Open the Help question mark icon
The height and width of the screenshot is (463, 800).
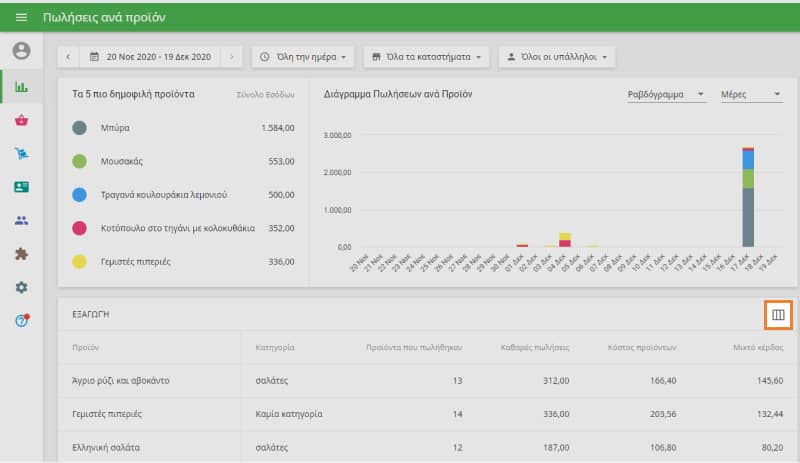21,320
